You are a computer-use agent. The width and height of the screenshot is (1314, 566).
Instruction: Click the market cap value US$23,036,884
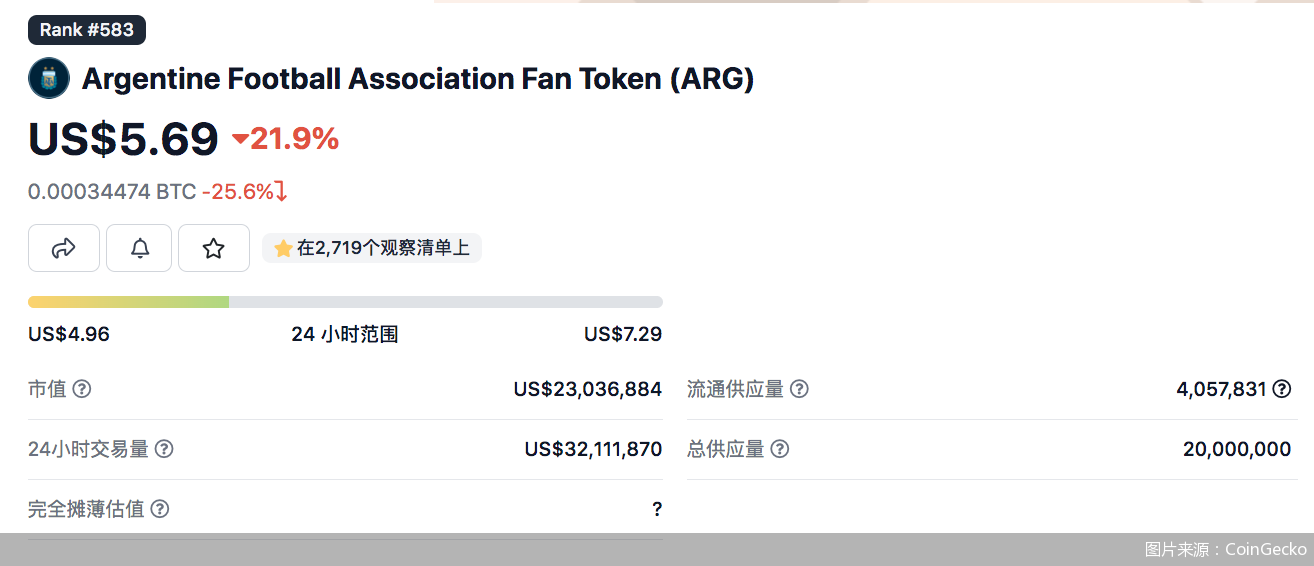pos(587,389)
